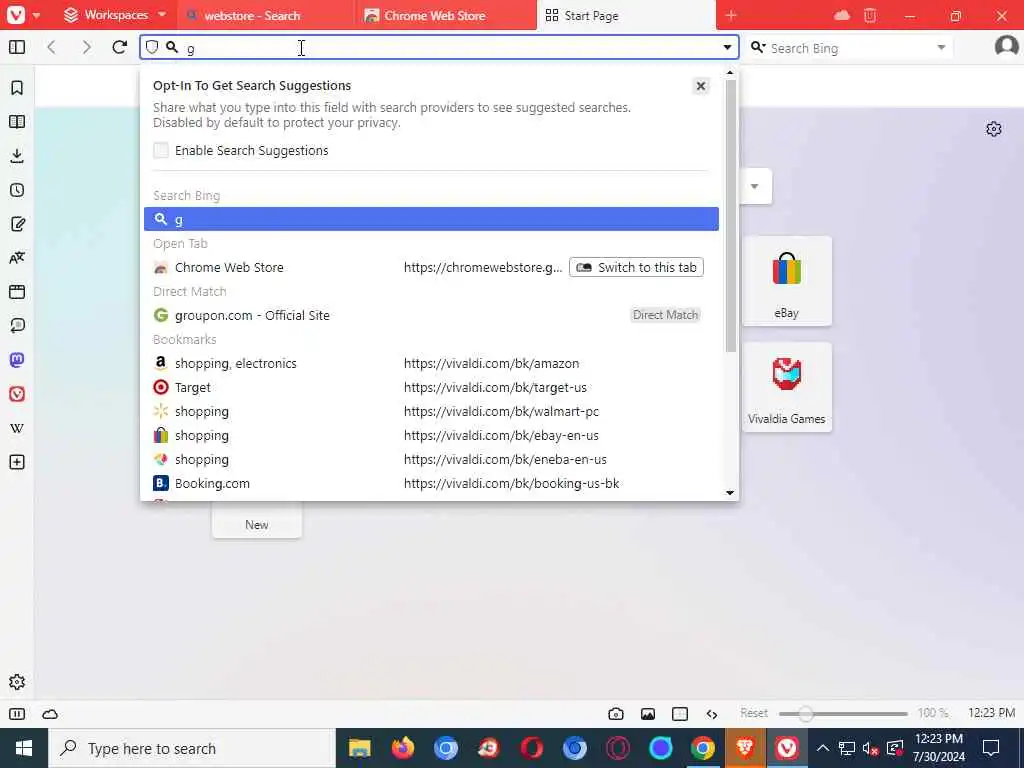Go back to the previous page
The width and height of the screenshot is (1024, 768).
(x=52, y=47)
